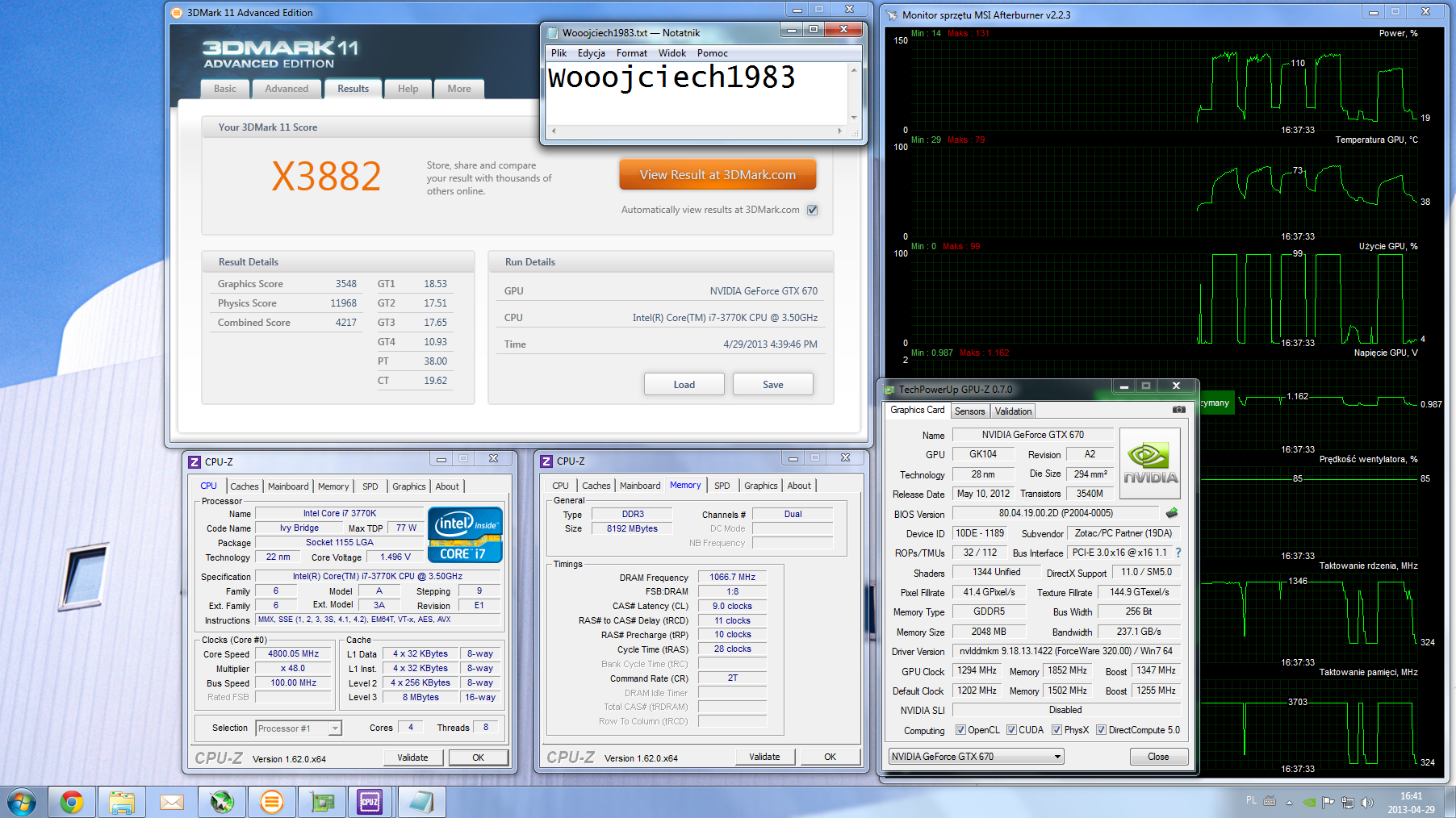
Task: Open the Validation tab in GPU-Z
Action: point(1013,411)
